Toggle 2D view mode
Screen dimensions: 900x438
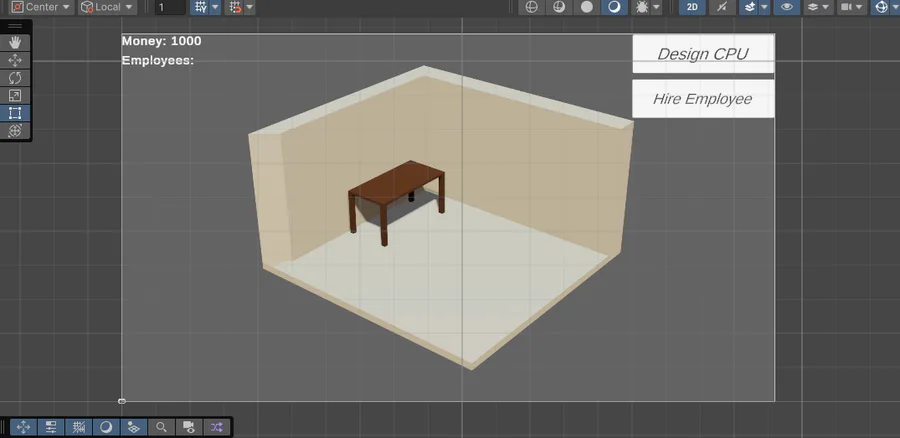pyautogui.click(x=692, y=7)
